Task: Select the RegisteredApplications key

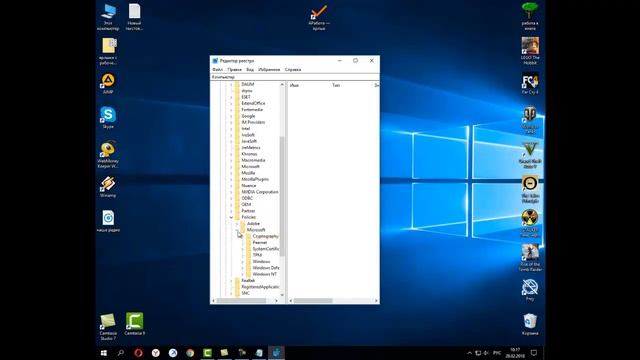Action: (x=260, y=287)
